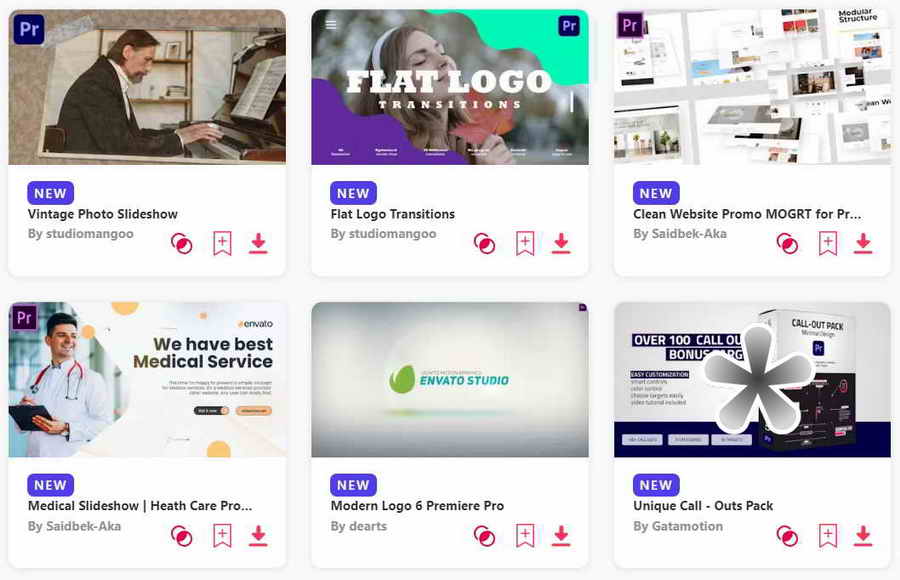Image resolution: width=900 pixels, height=580 pixels.
Task: Bookmark the Vintage Photo Slideshow item
Action: [x=222, y=243]
